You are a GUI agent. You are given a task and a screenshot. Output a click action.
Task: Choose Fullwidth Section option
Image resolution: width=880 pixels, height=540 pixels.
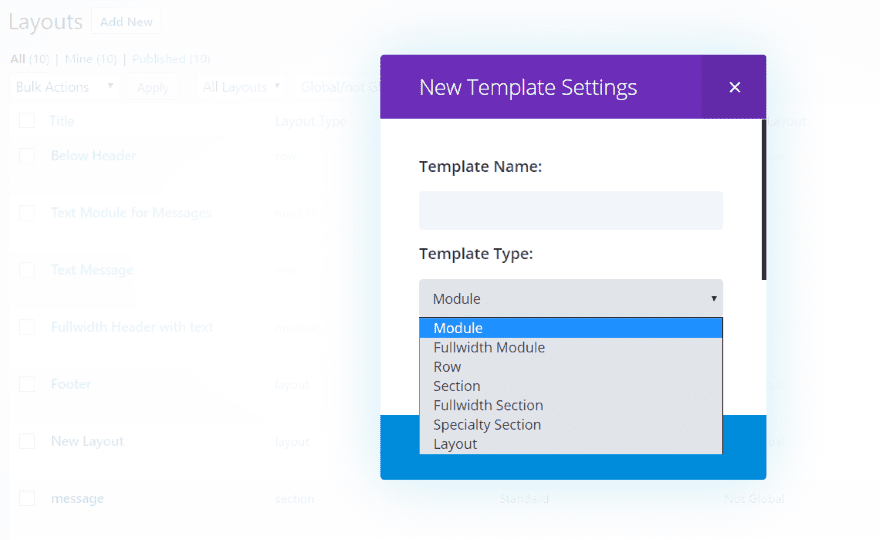click(570, 405)
